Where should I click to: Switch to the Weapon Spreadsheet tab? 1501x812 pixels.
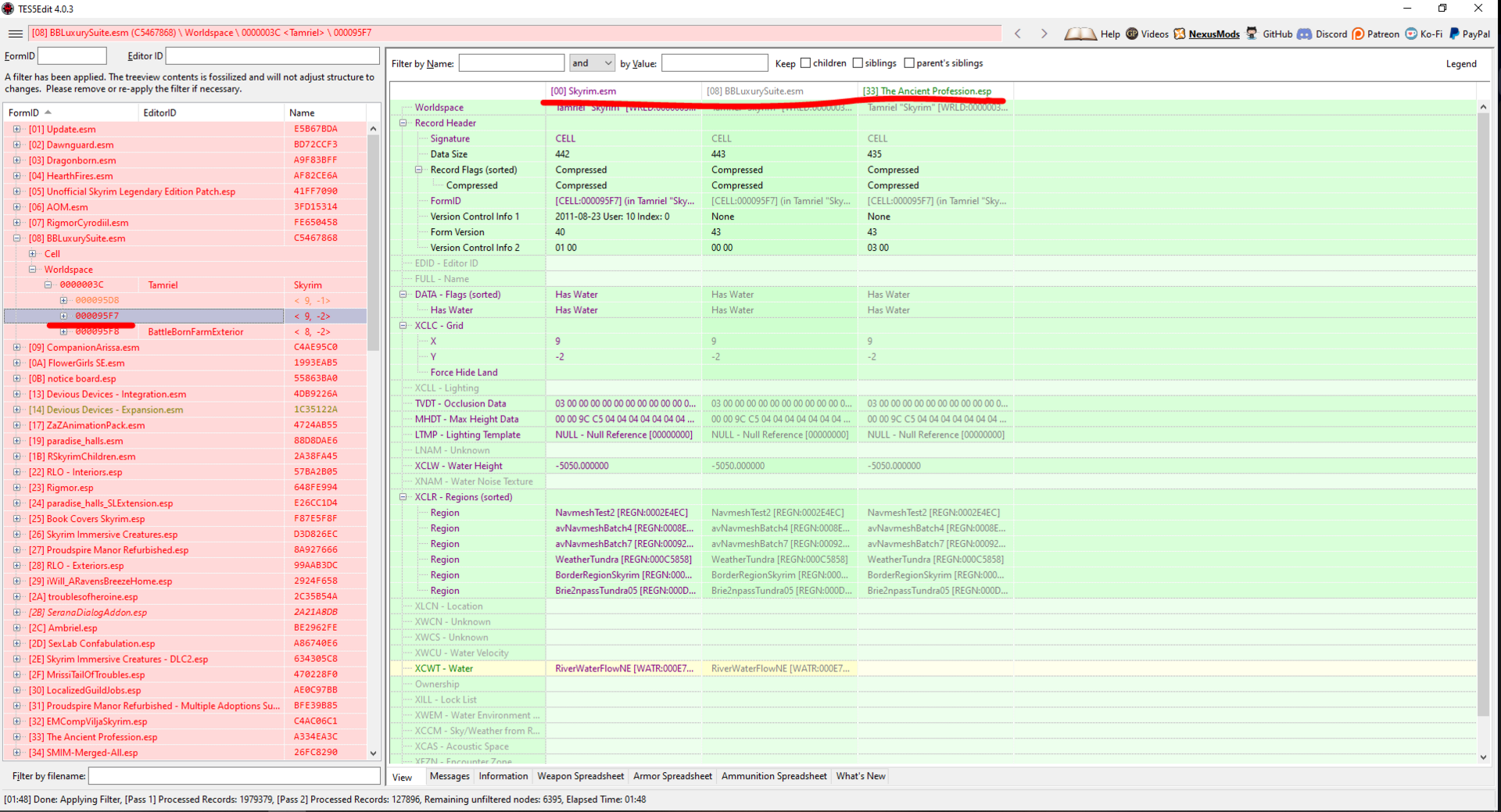(581, 776)
